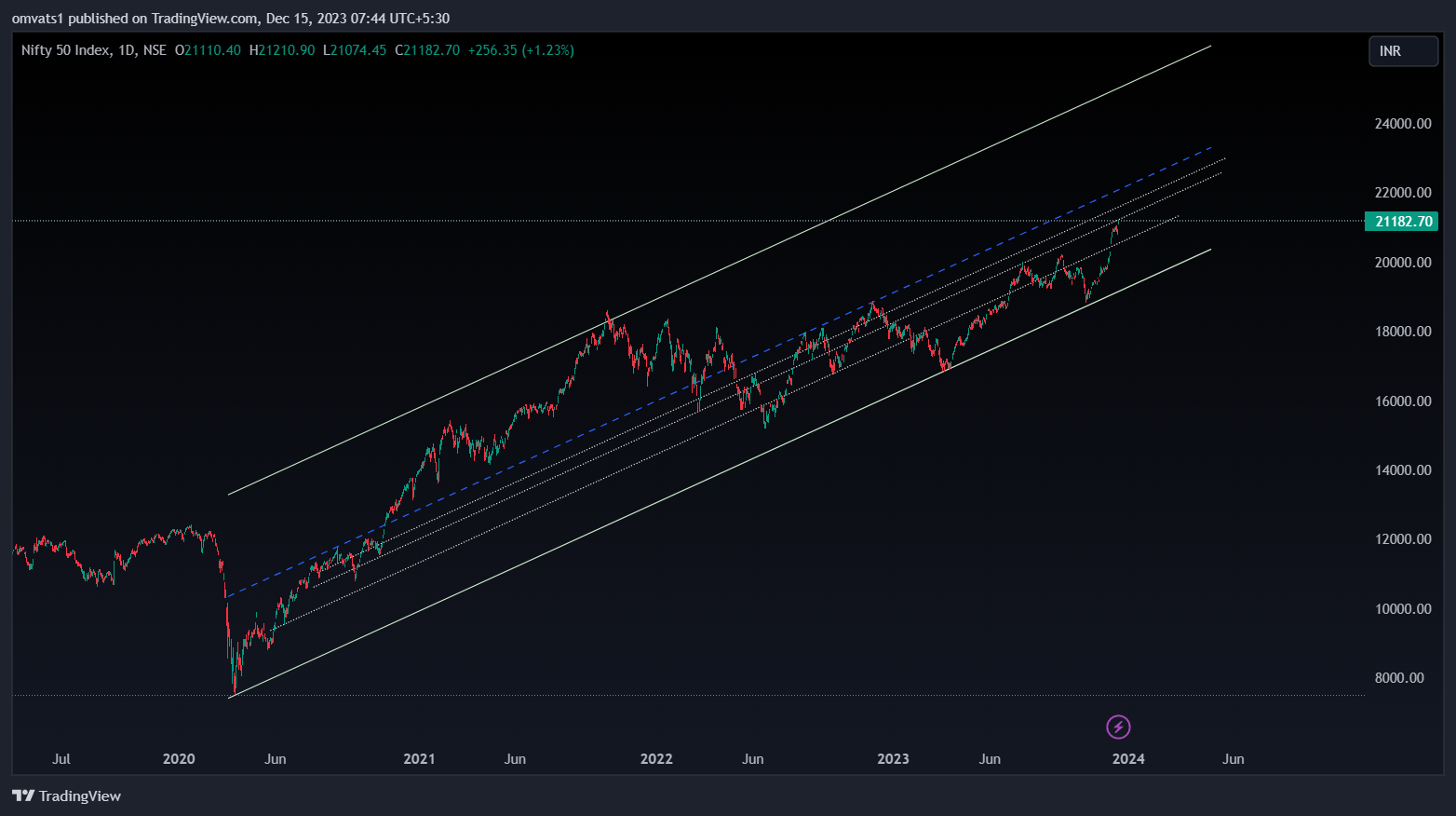This screenshot has height=816, width=1456.
Task: Click the open value O21110.40
Action: (208, 50)
